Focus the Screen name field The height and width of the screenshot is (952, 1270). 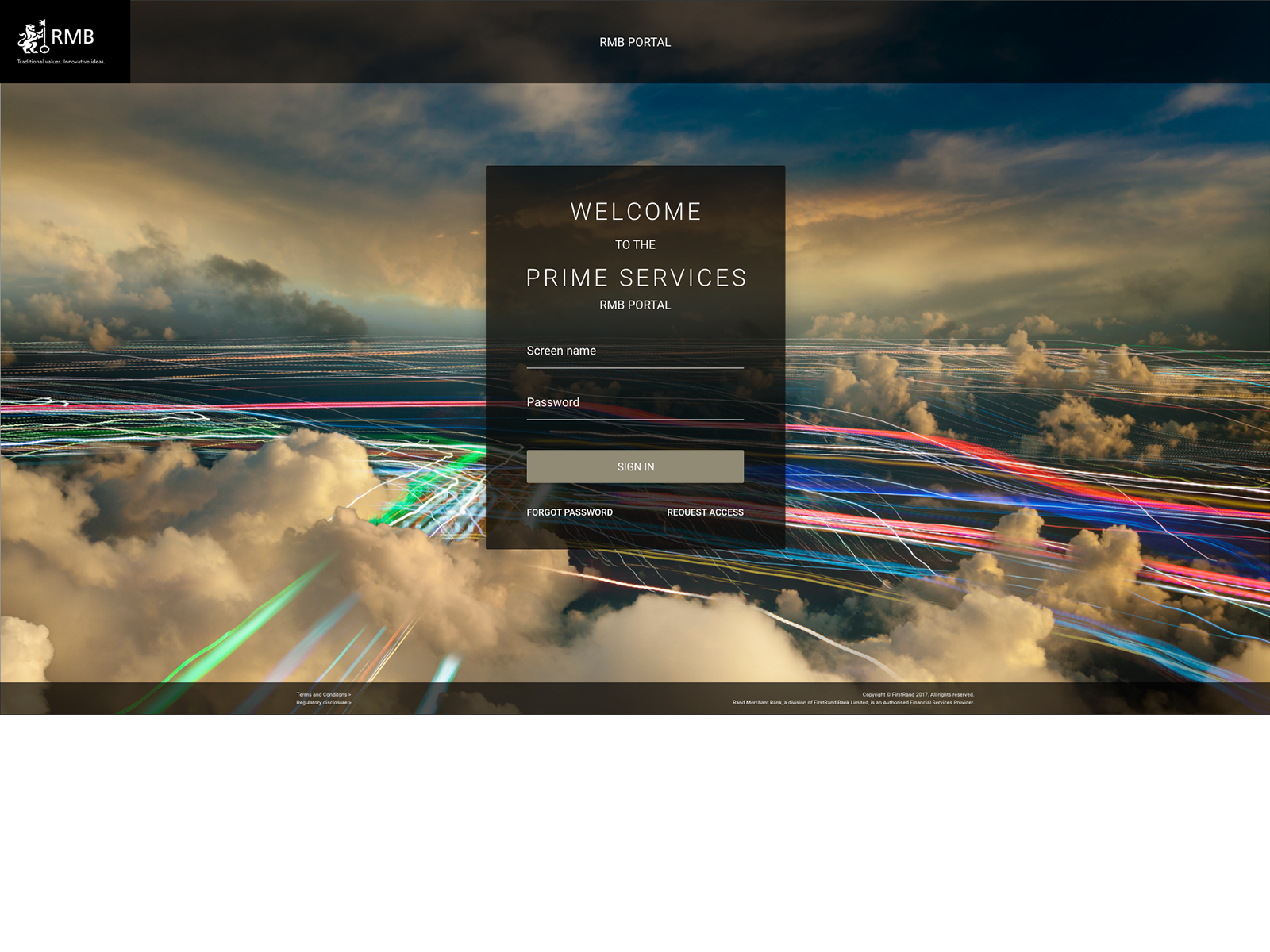(635, 352)
